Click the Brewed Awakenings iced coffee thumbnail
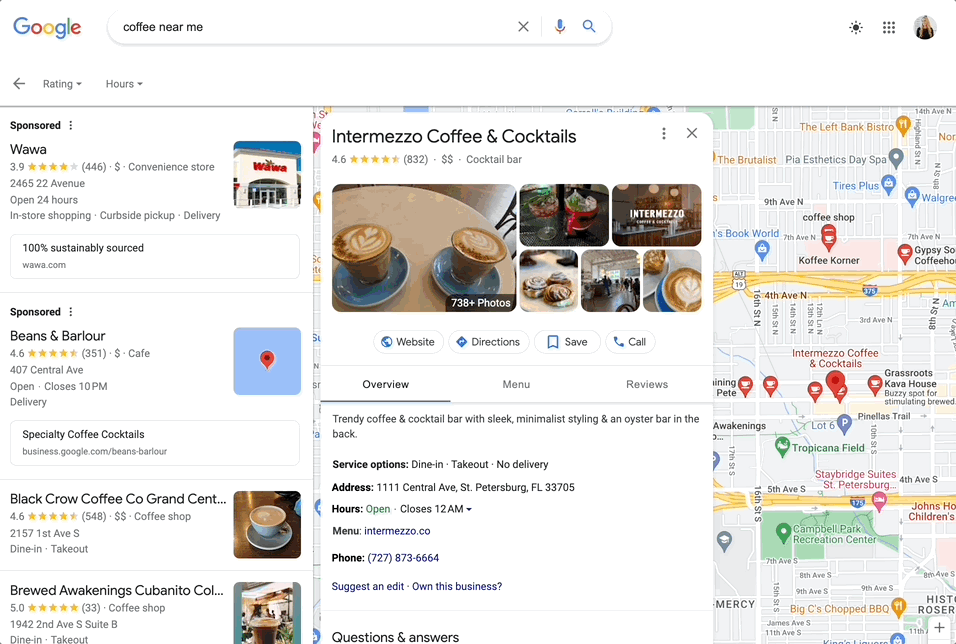Image resolution: width=956 pixels, height=644 pixels. coord(267,613)
